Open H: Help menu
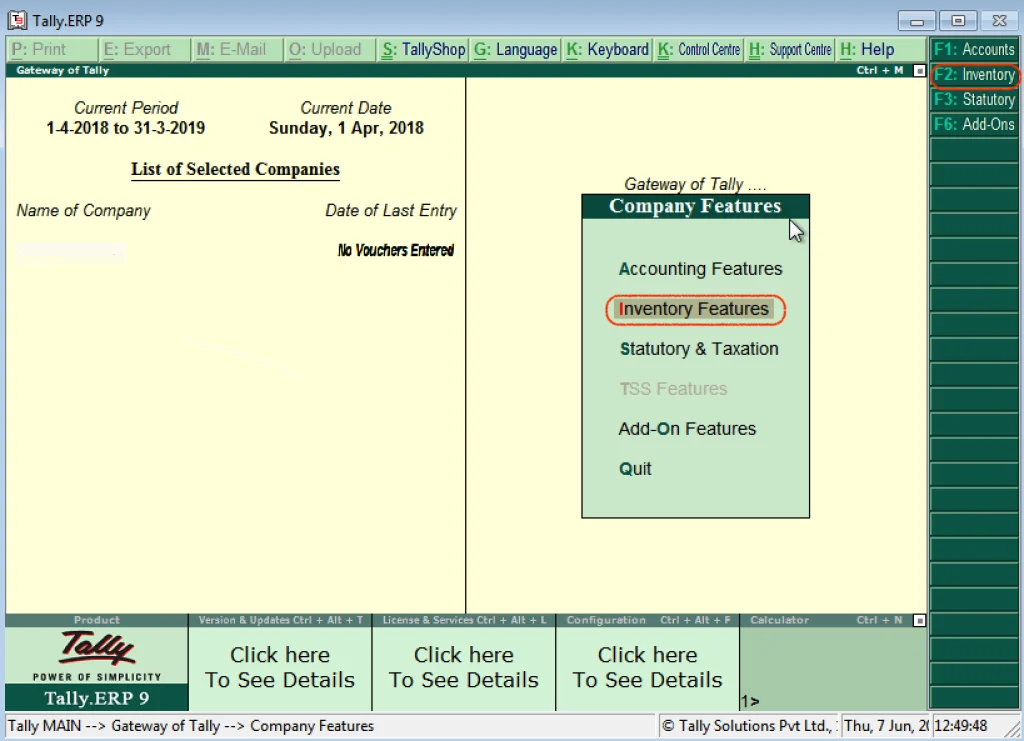Image resolution: width=1024 pixels, height=741 pixels. coord(882,50)
